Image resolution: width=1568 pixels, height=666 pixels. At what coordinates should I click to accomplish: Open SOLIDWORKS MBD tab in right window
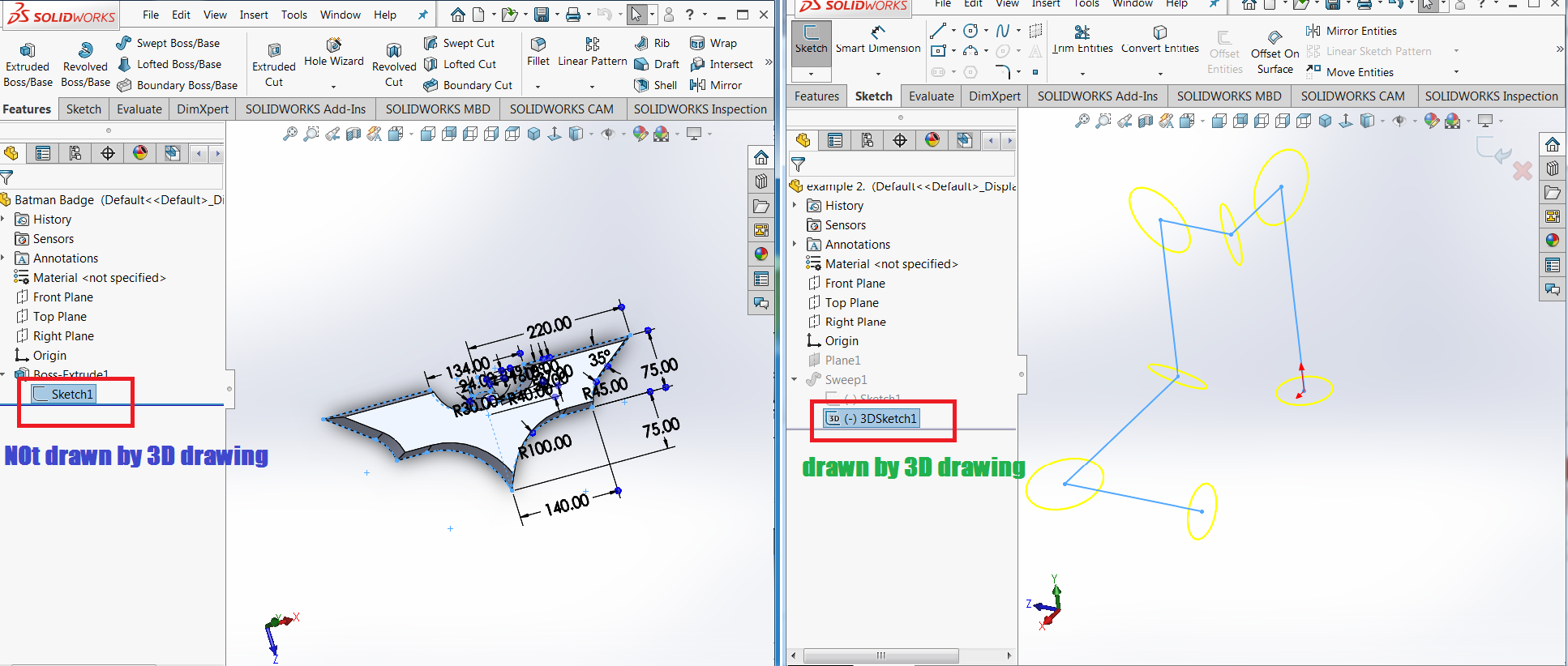coord(1229,96)
